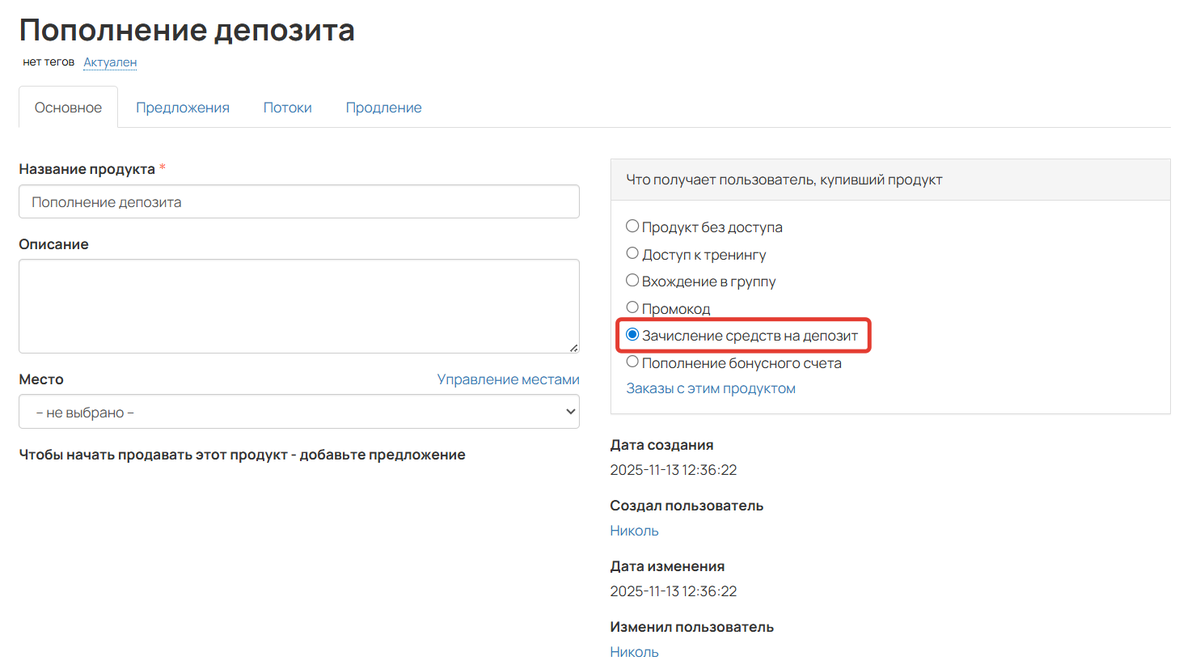The width and height of the screenshot is (1200, 669).
Task: Choose Продукт без доступа
Action: (x=632, y=225)
